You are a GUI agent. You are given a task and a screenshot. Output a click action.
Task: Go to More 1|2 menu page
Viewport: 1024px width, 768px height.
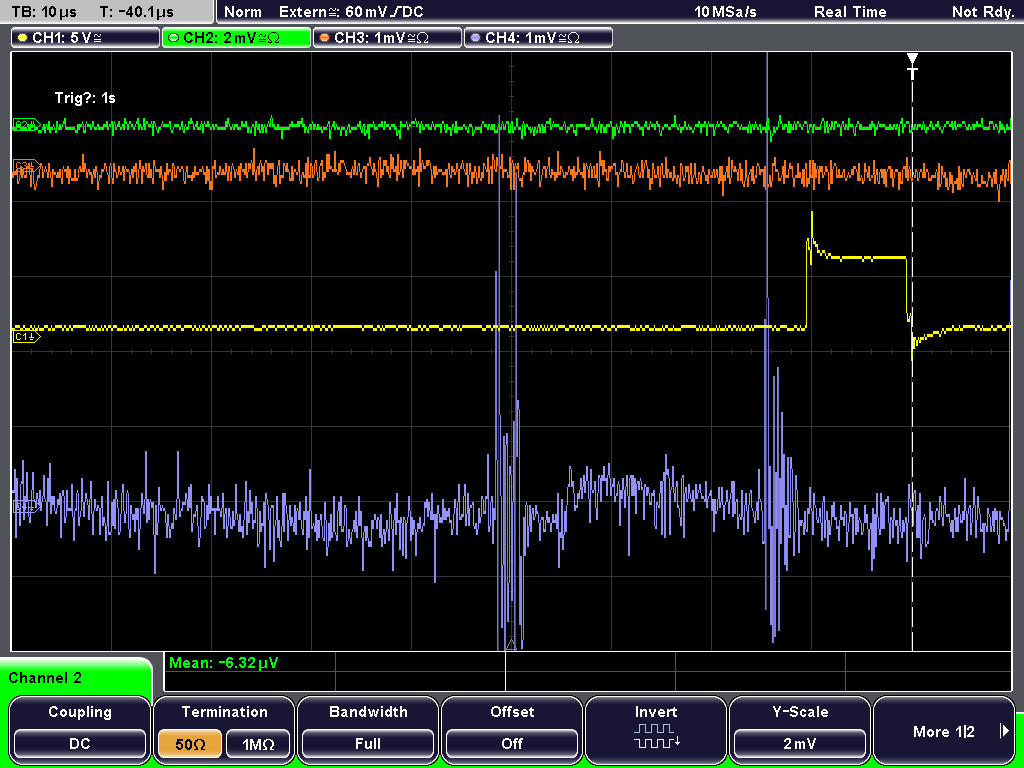point(944,731)
